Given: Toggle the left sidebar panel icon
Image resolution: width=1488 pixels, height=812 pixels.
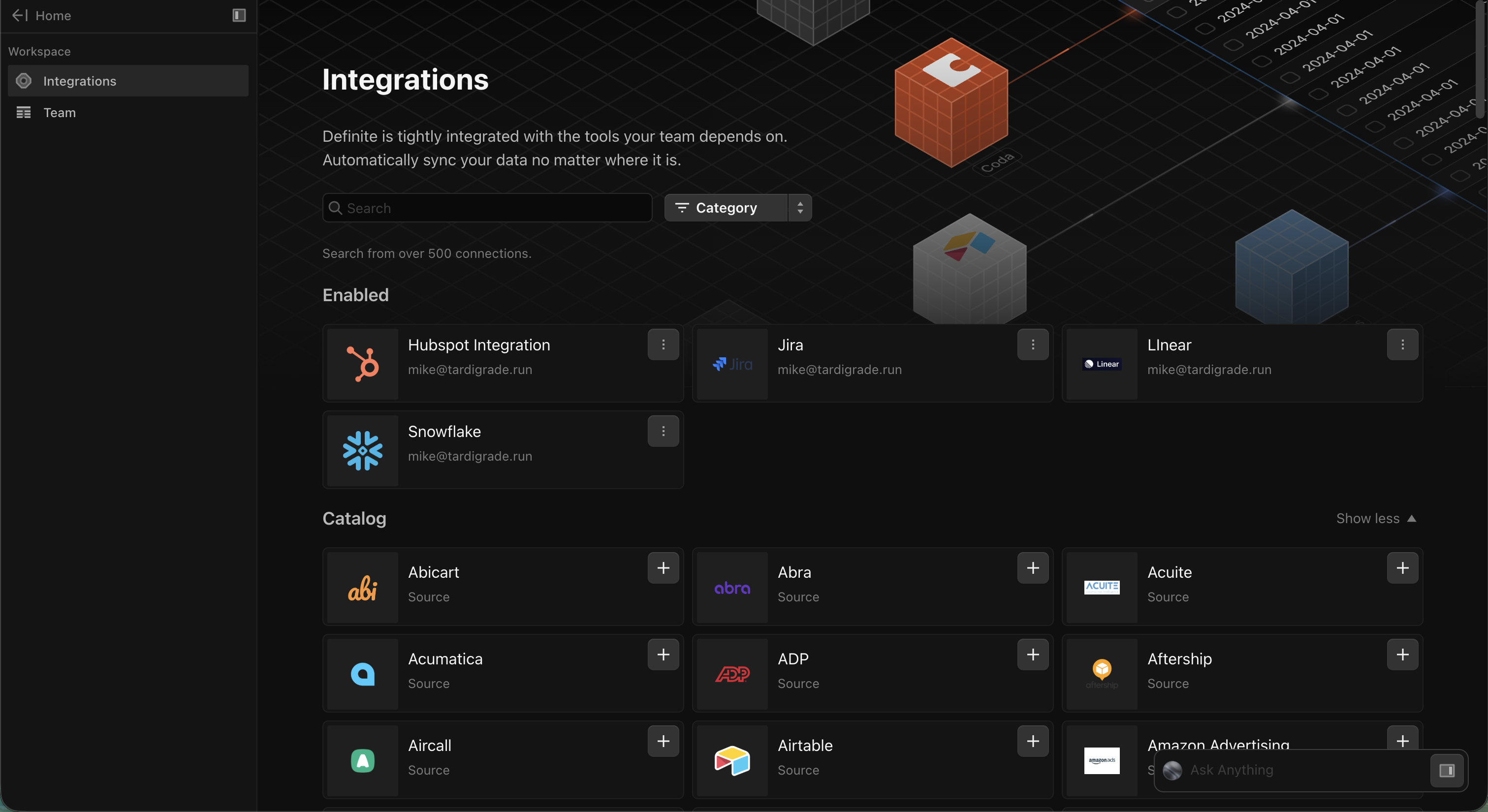Looking at the screenshot, I should coord(239,16).
